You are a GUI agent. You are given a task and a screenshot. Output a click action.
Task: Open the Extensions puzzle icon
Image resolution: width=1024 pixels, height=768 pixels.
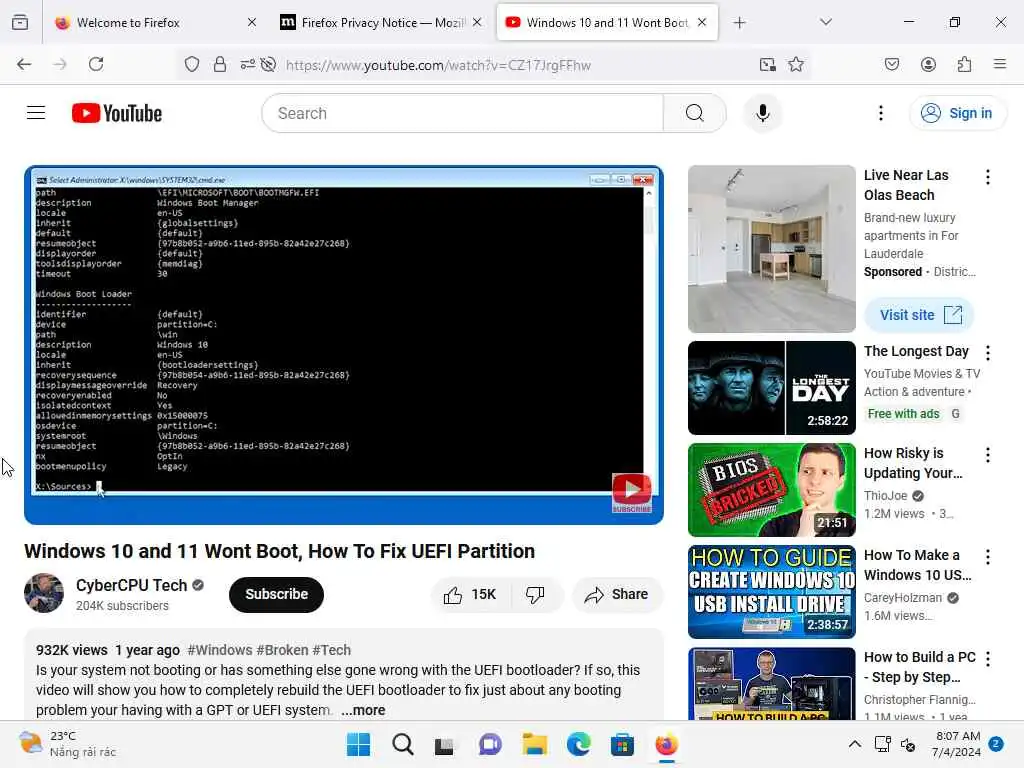pyautogui.click(x=965, y=64)
